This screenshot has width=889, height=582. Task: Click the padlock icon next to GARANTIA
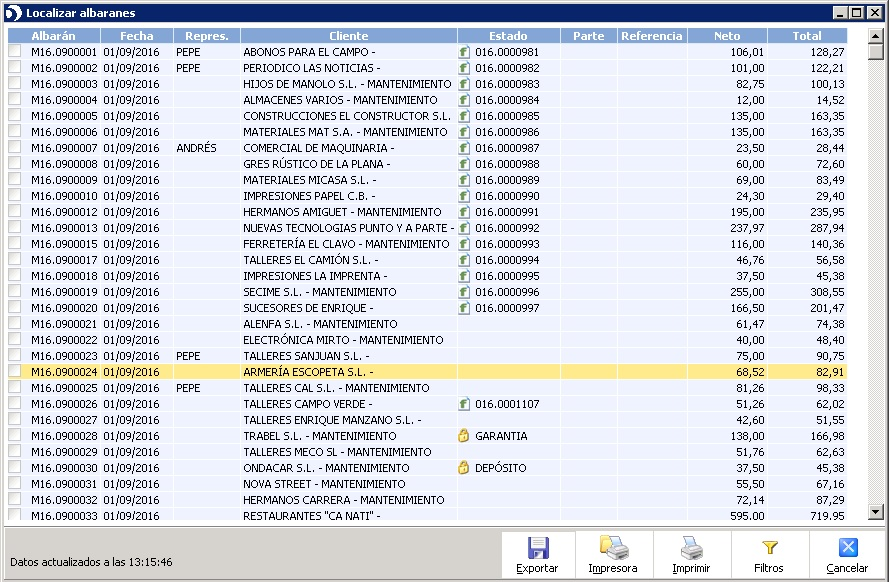pos(464,436)
